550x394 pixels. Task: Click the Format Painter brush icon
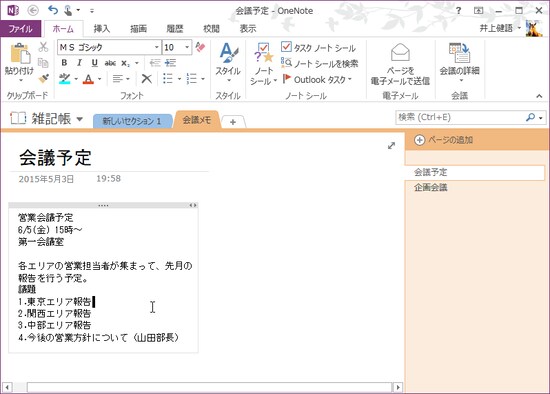click(x=43, y=78)
